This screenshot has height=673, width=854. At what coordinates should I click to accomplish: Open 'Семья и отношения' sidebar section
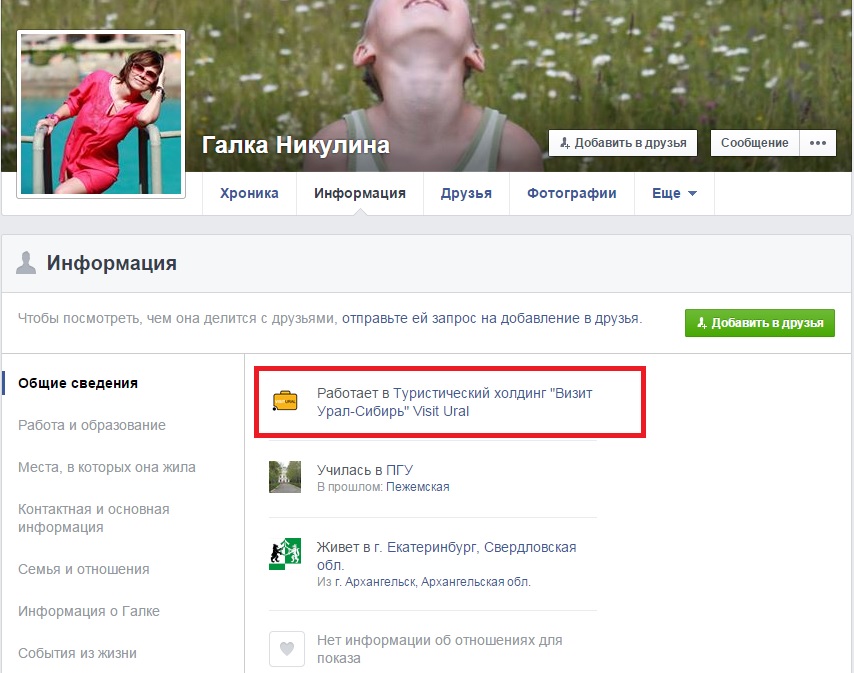83,569
